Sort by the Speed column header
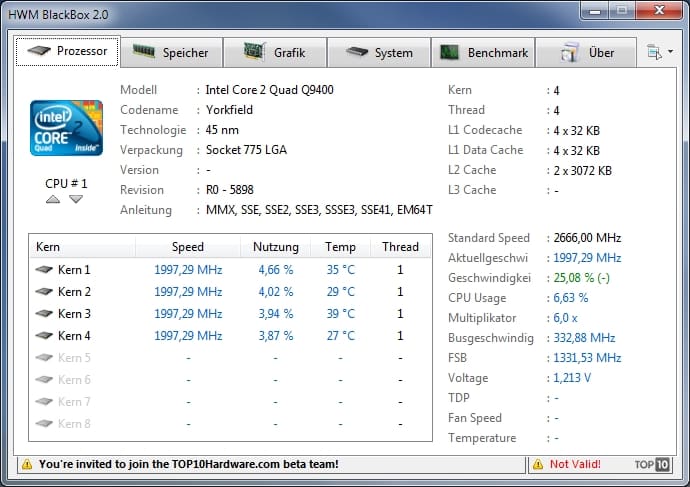The height and width of the screenshot is (487, 690). 188,247
